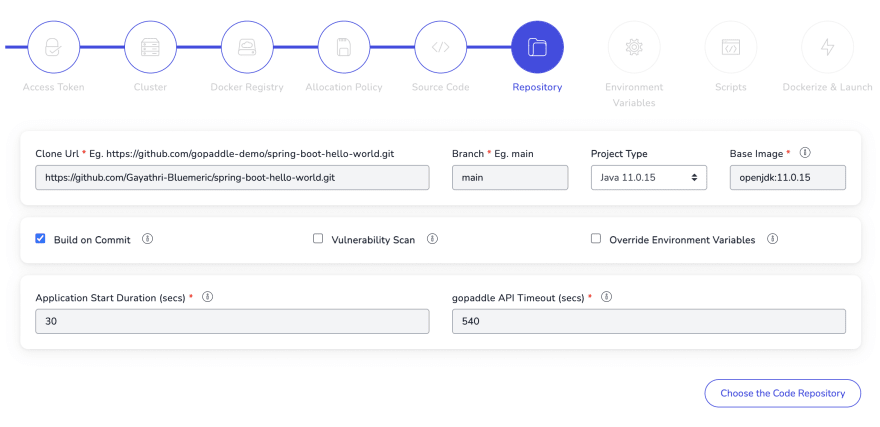This screenshot has width=880, height=427.
Task: Select the Scripts step icon
Action: pos(731,47)
